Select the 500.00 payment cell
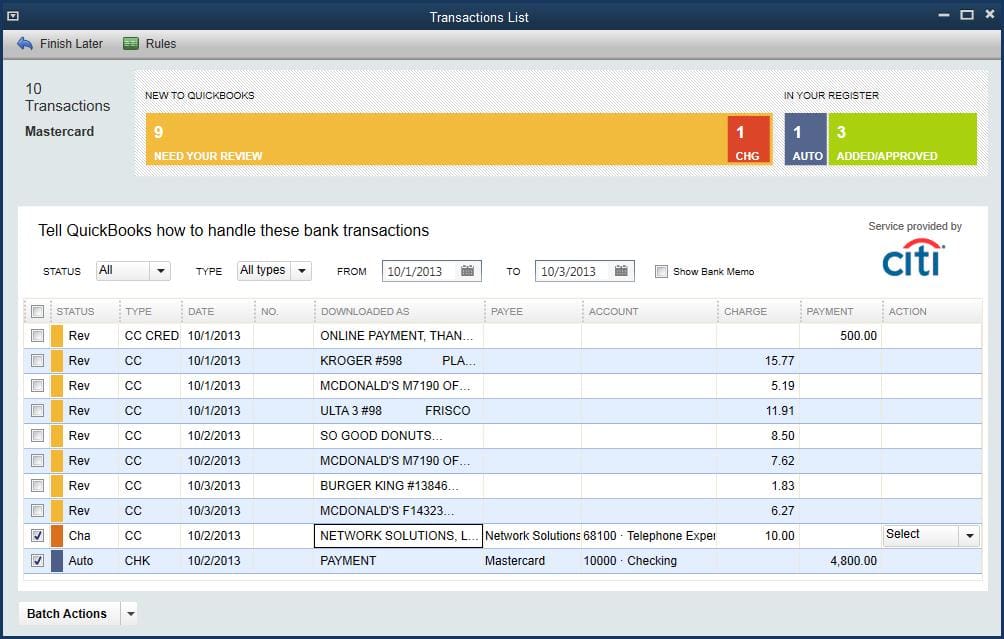 [x=840, y=336]
